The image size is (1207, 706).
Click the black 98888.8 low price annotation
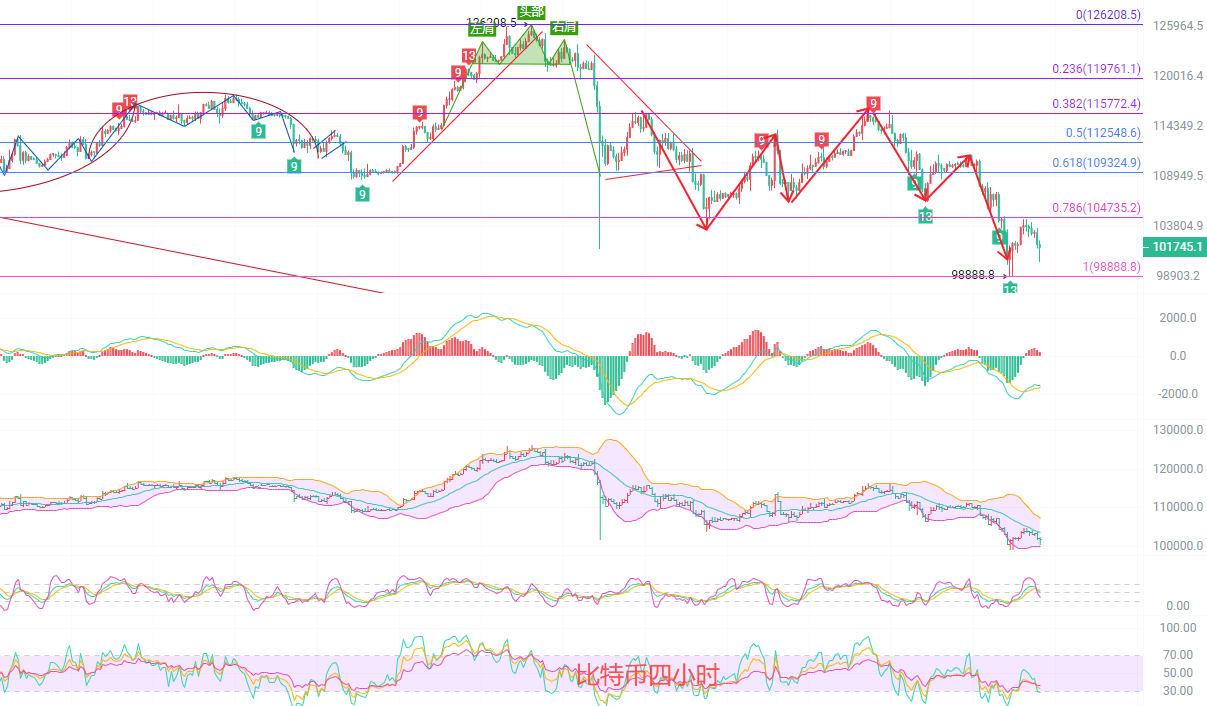click(978, 274)
